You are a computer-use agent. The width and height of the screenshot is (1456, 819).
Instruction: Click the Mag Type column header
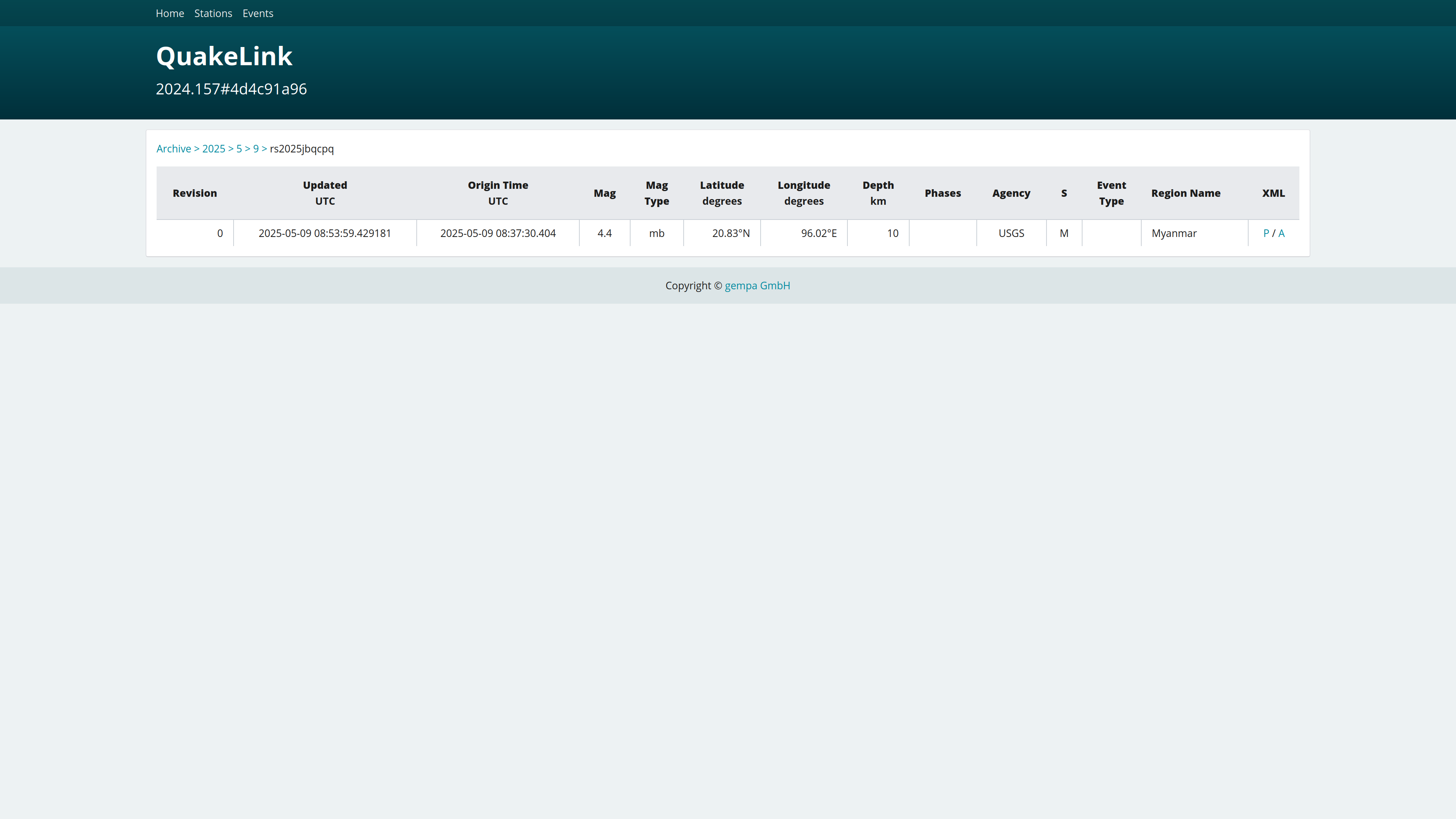(657, 193)
